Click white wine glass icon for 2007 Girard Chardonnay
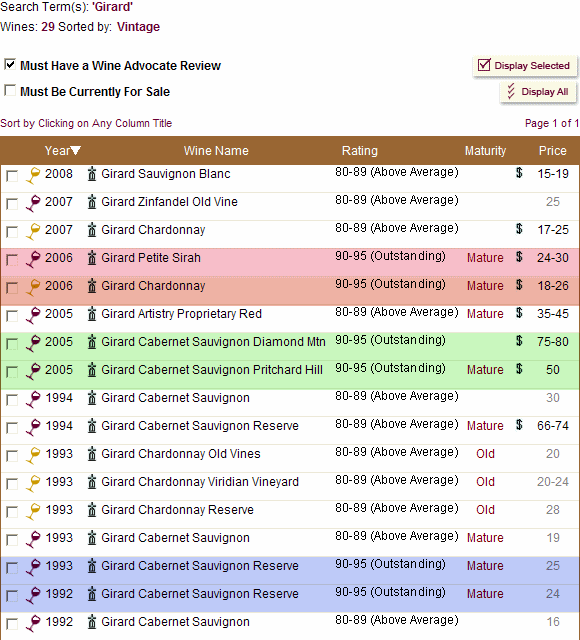Image resolution: width=580 pixels, height=640 pixels. tap(33, 231)
